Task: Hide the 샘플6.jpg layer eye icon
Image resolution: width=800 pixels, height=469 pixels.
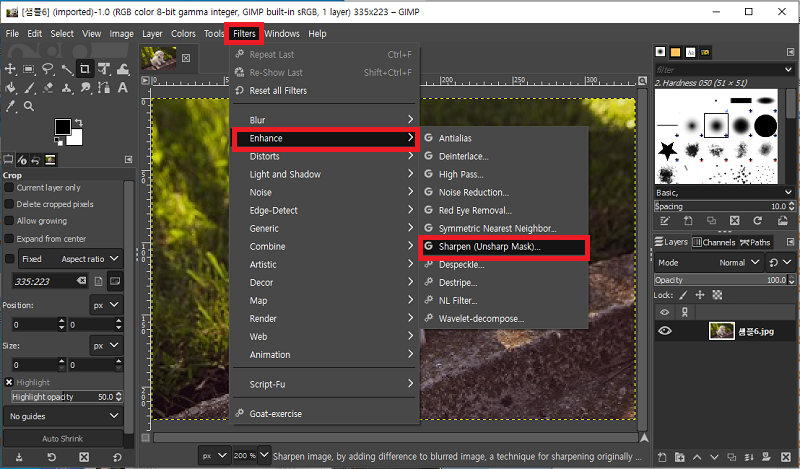Action: tap(664, 331)
